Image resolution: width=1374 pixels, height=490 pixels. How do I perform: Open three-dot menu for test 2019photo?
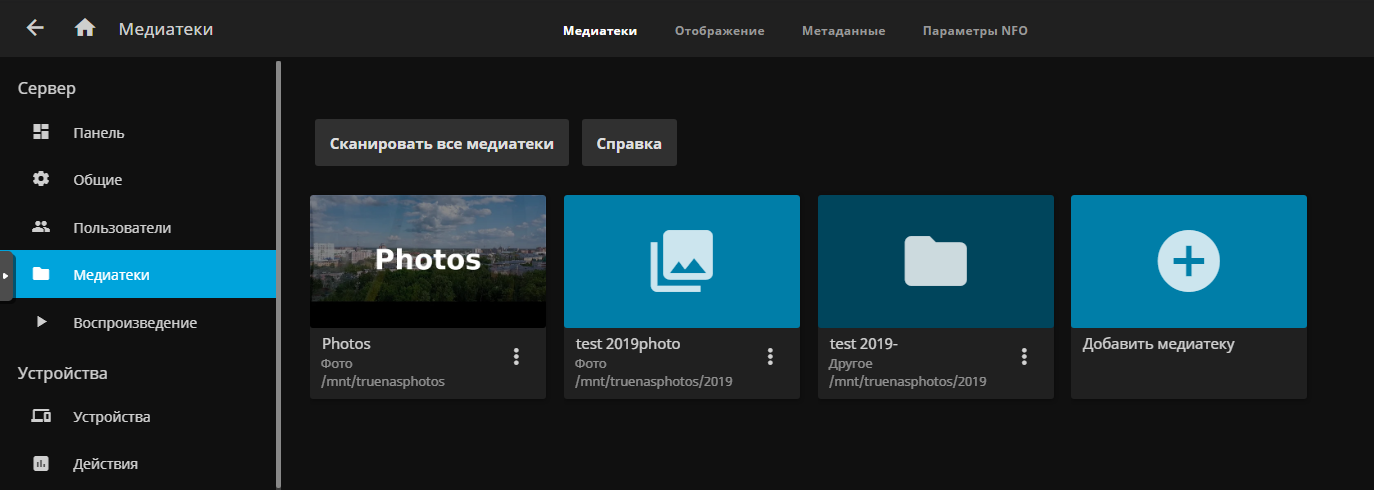coord(770,356)
